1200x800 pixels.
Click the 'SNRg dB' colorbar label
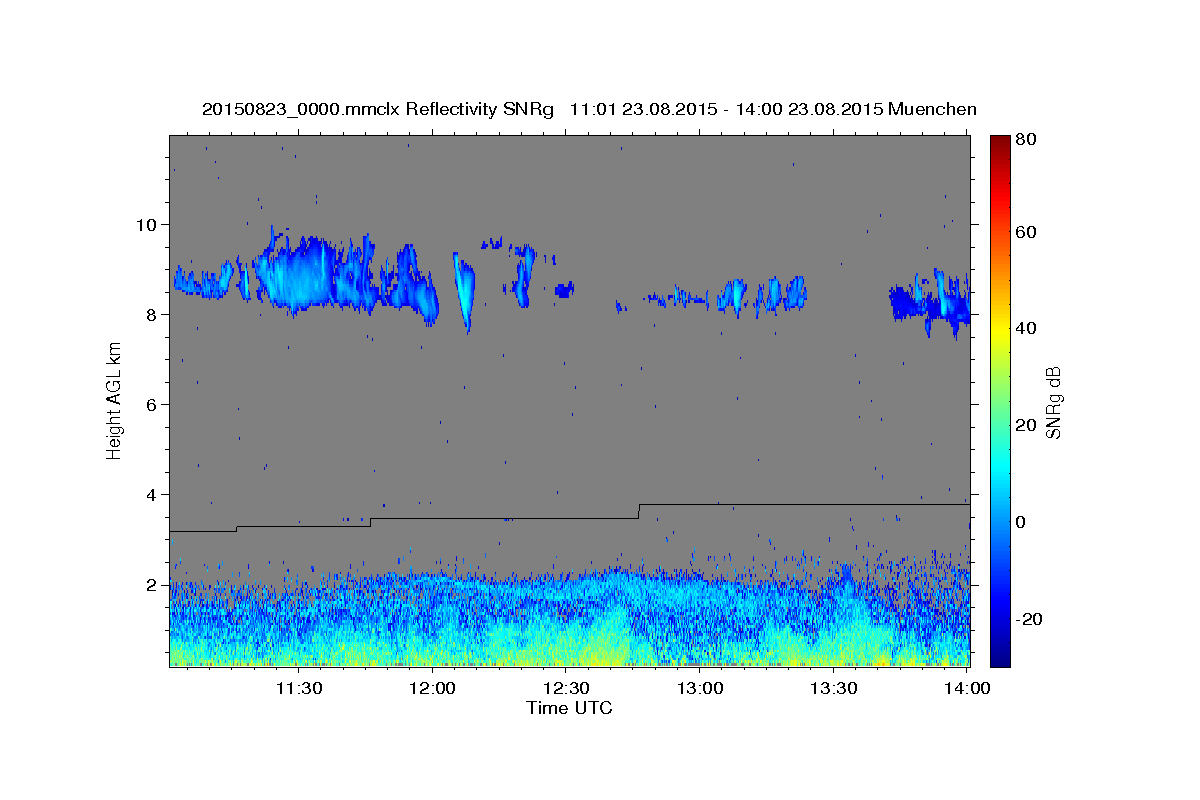pyautogui.click(x=1053, y=402)
